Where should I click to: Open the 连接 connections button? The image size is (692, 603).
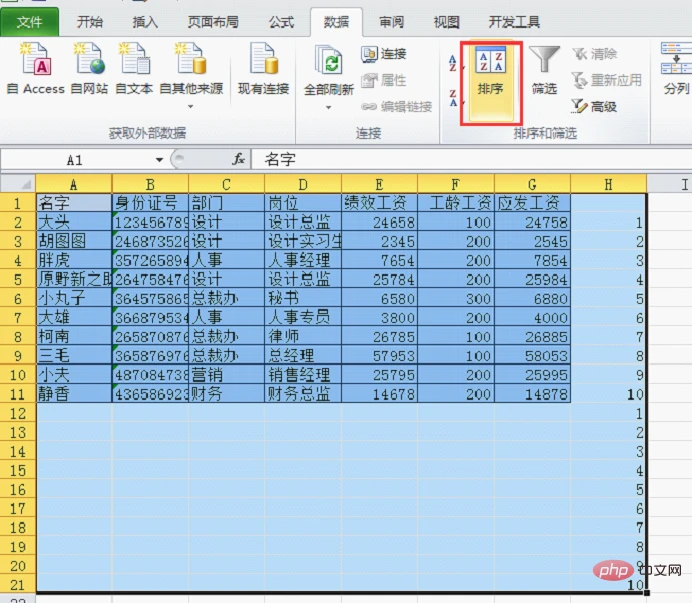point(384,54)
